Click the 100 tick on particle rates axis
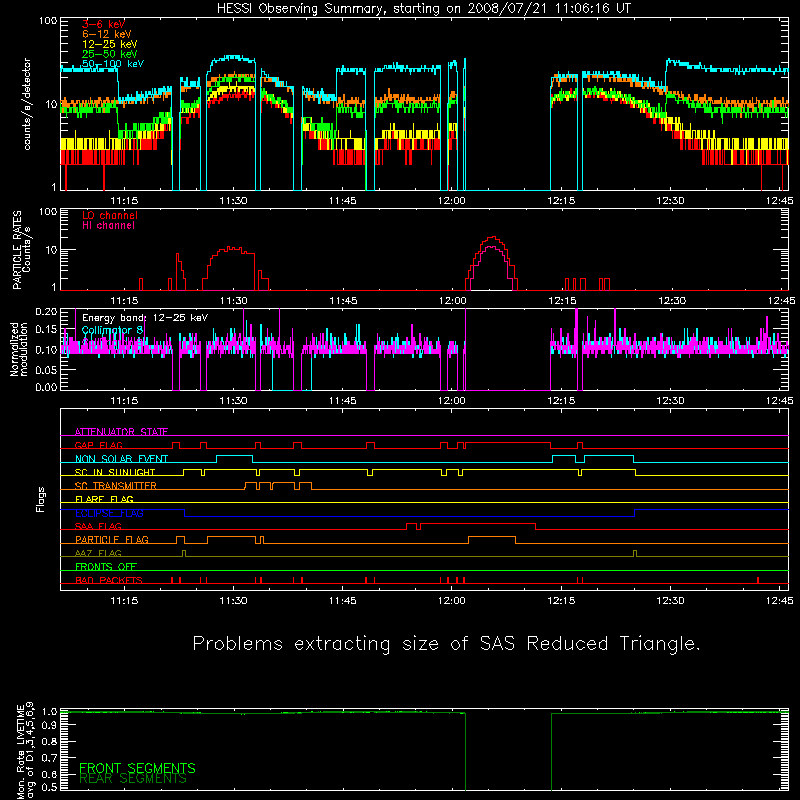Image resolution: width=800 pixels, height=800 pixels. point(48,212)
